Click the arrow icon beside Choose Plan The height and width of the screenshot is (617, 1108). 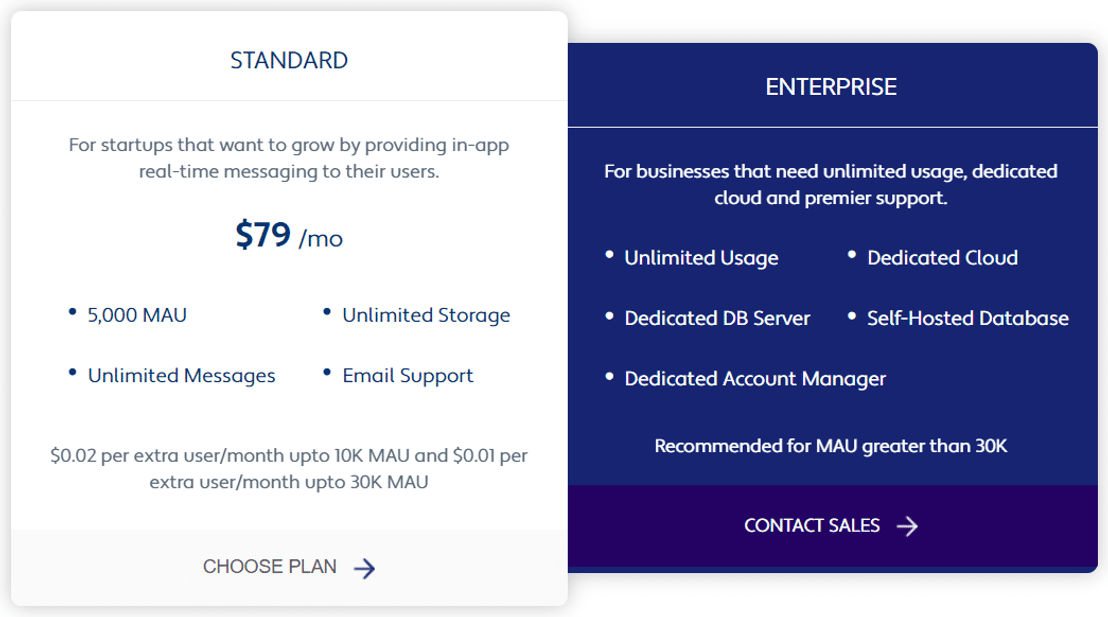tap(365, 568)
